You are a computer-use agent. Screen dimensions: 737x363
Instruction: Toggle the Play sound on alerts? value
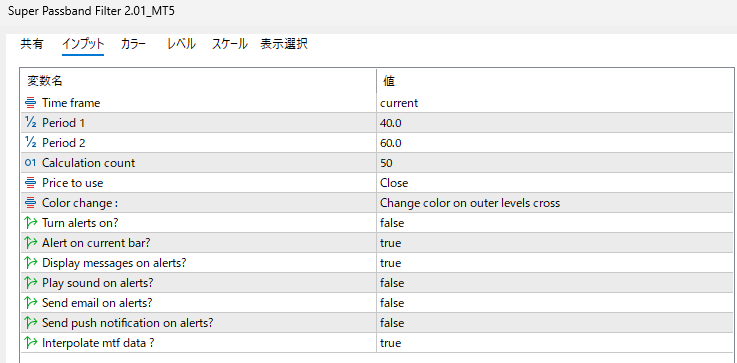point(555,283)
